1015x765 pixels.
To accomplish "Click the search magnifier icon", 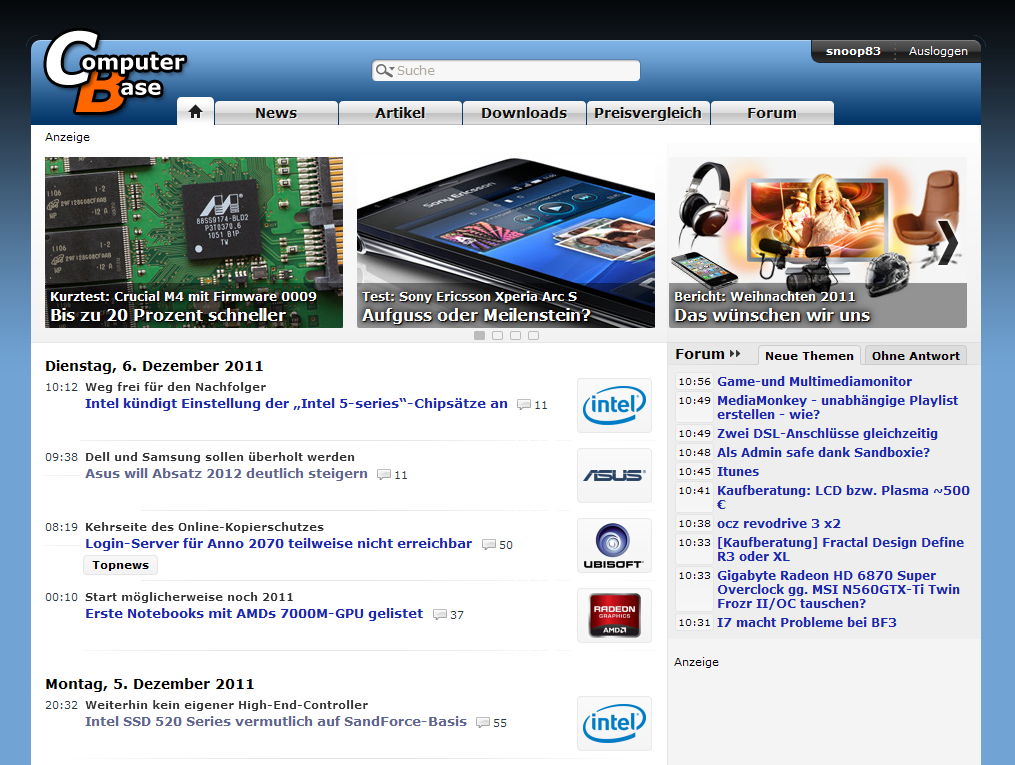I will 385,71.
